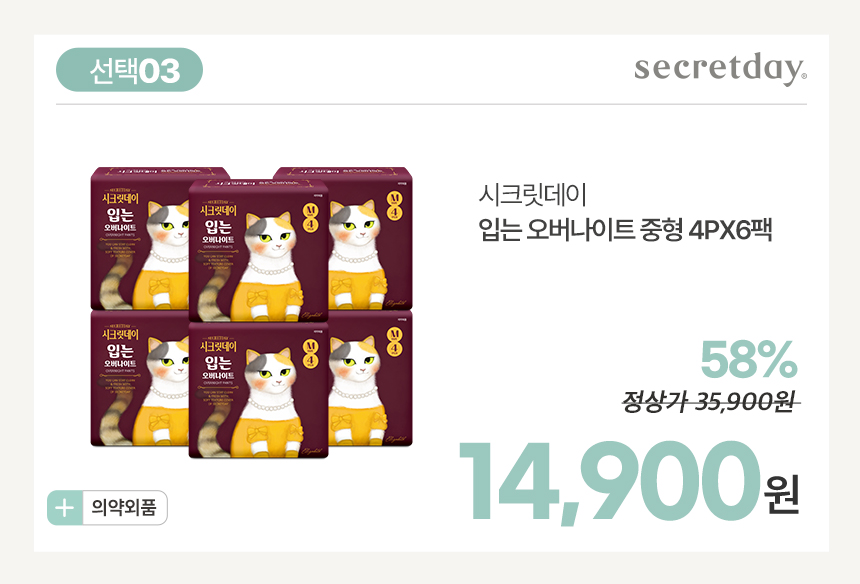Screen dimensions: 860x584
Task: Select the 의약외품 label tag
Action: point(124,508)
